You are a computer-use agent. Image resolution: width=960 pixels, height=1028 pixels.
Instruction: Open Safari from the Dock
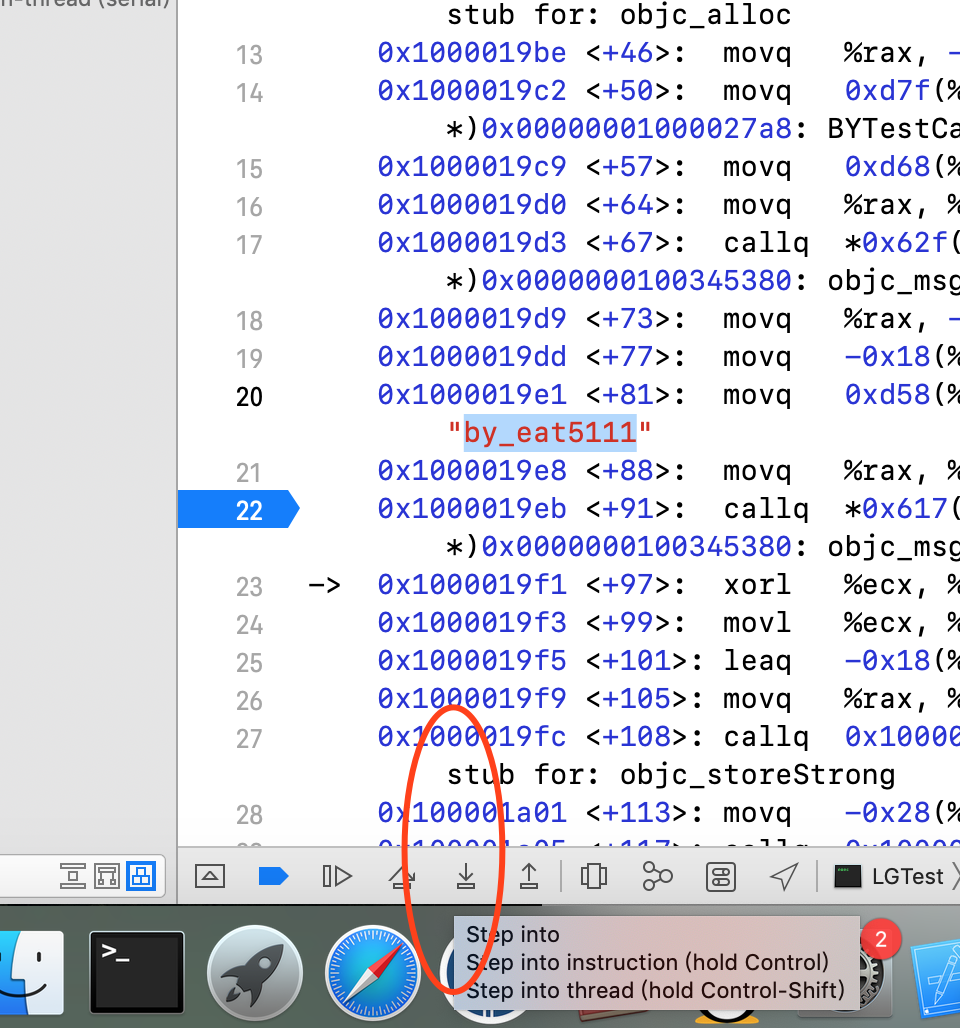click(x=372, y=972)
